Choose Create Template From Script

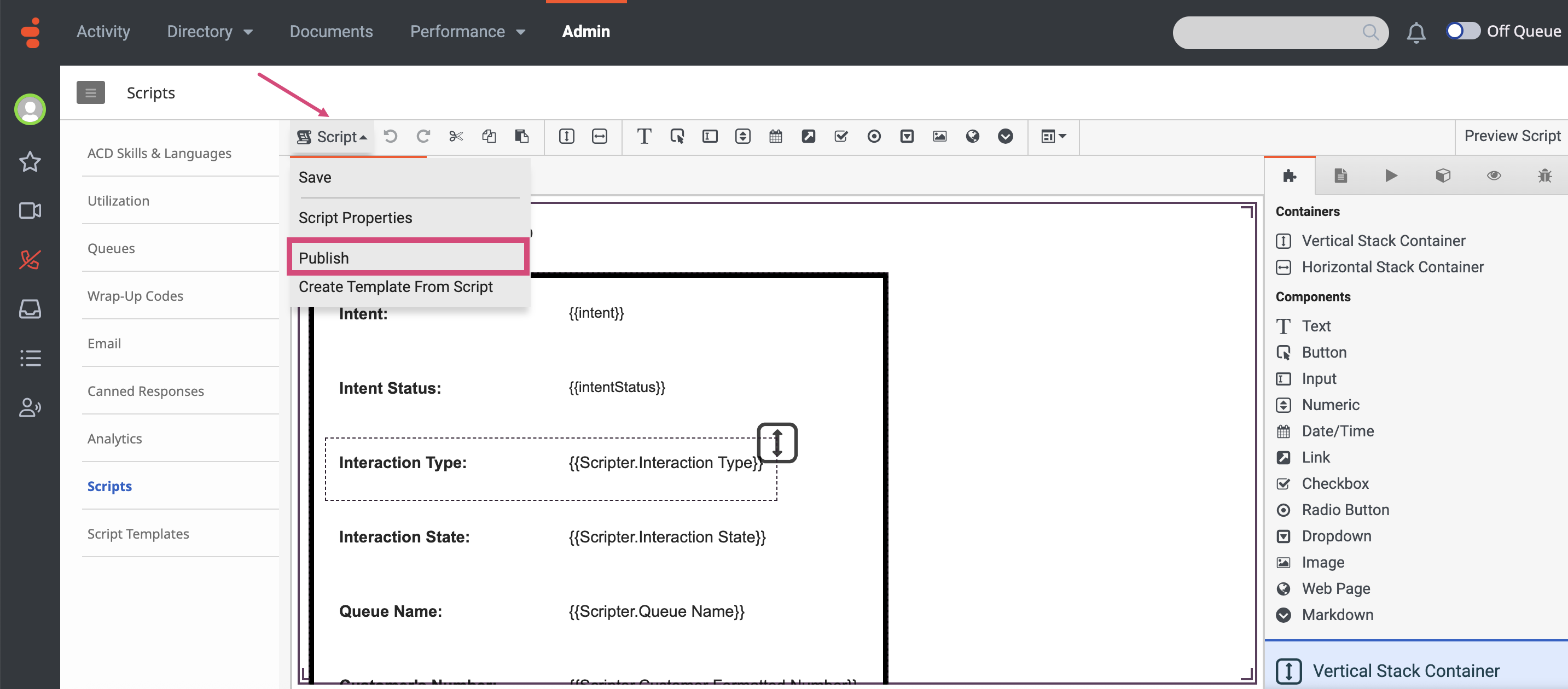click(396, 287)
